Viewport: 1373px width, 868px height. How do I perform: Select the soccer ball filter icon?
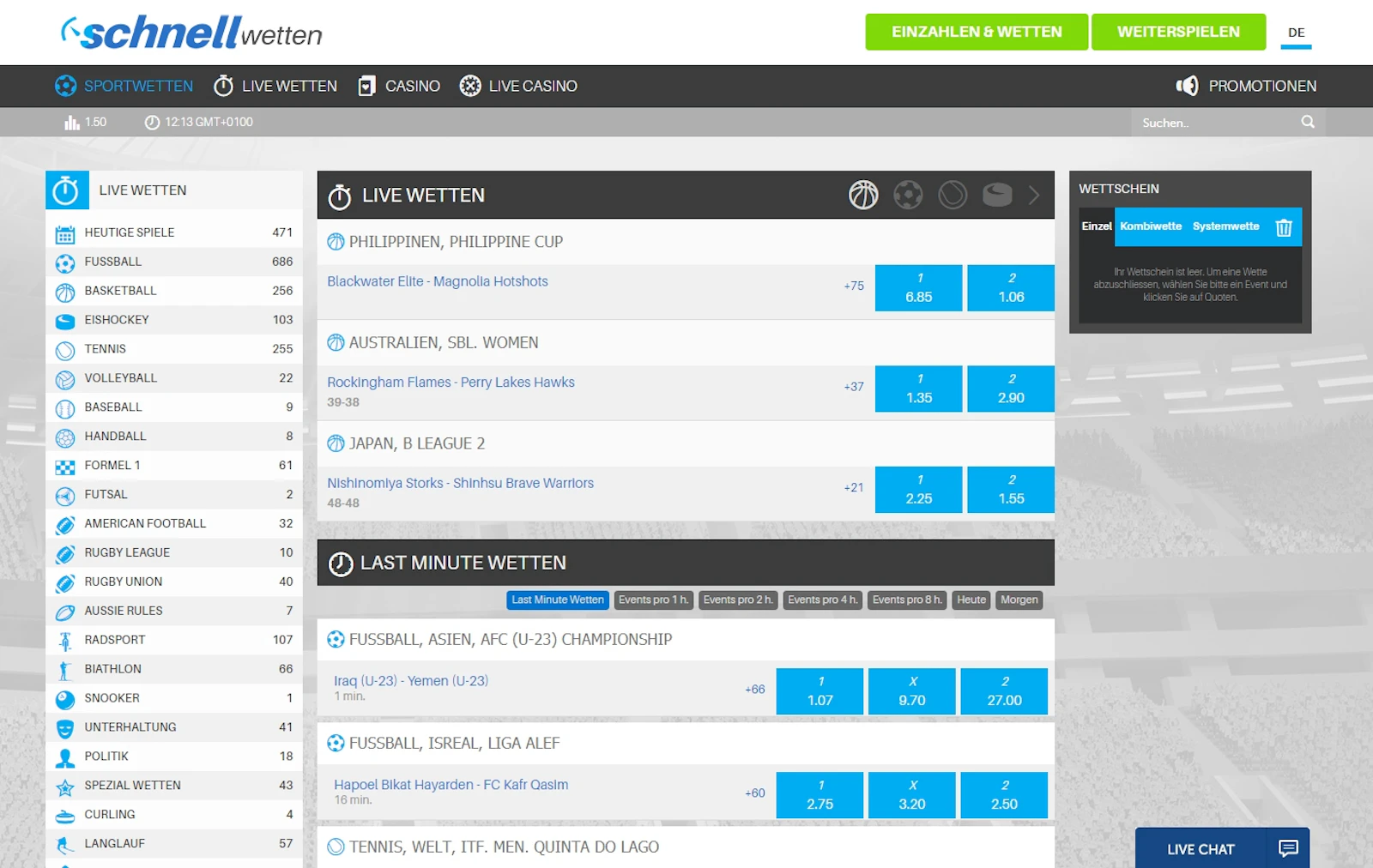pyautogui.click(x=909, y=195)
